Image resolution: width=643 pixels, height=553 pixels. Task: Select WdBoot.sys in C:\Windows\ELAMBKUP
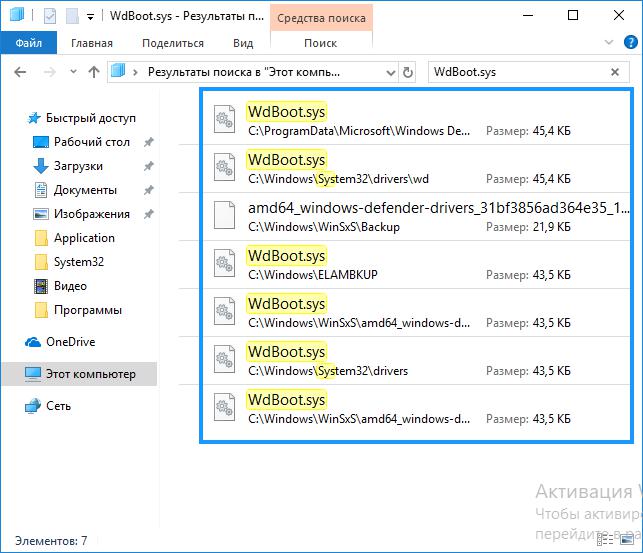point(417,264)
